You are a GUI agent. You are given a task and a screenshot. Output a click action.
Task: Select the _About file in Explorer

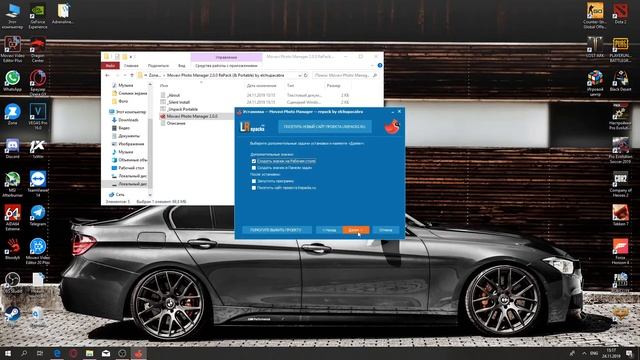173,95
